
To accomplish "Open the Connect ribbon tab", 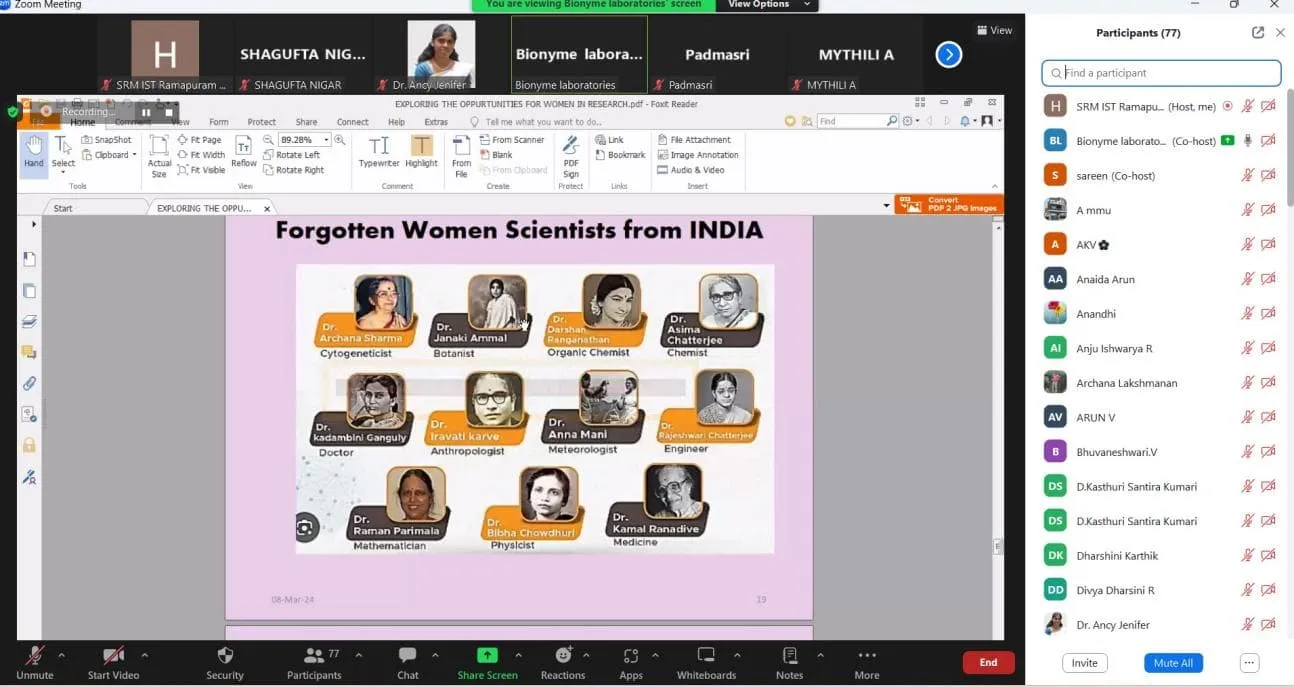I will (352, 122).
